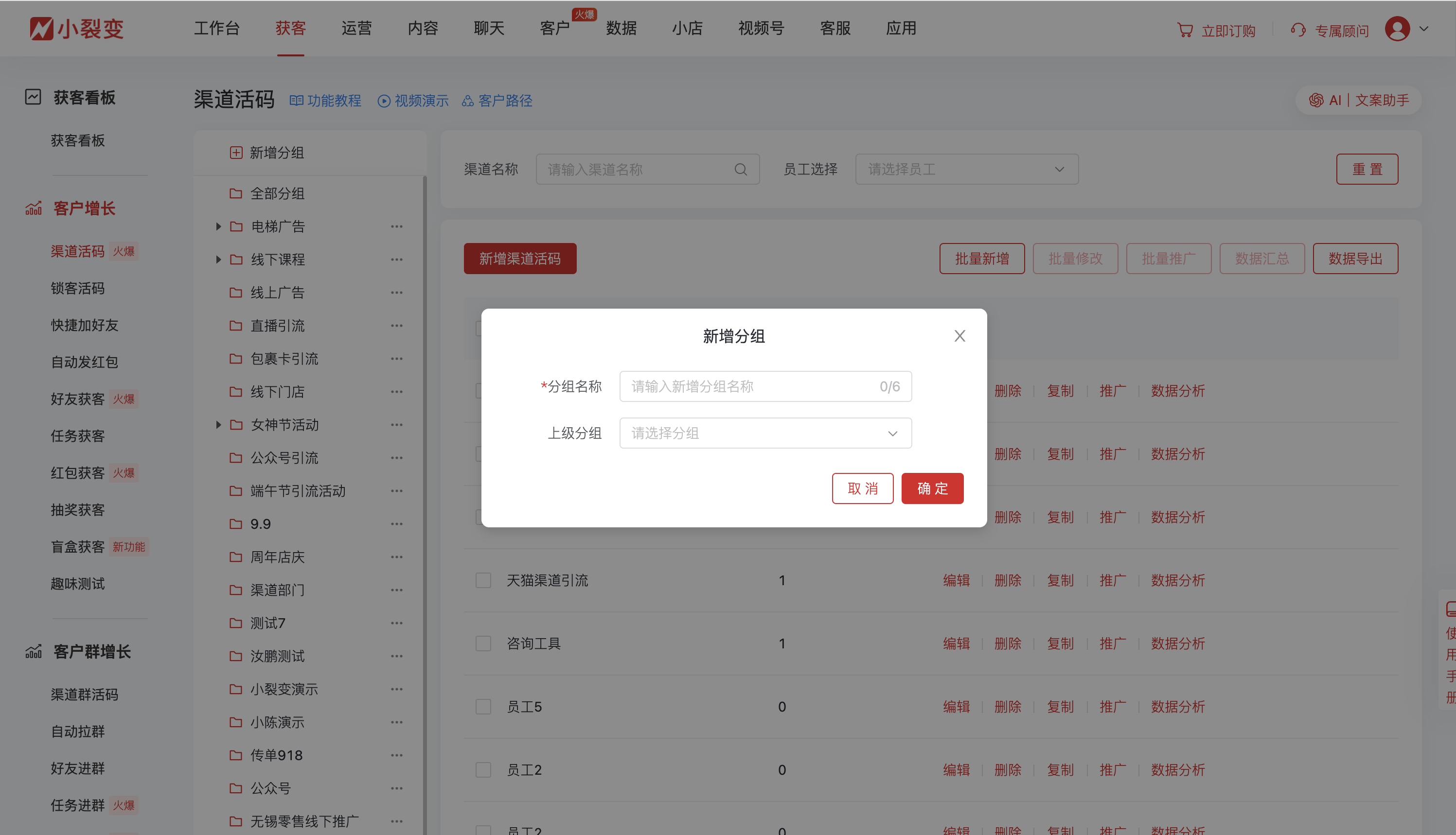Open the three-dot menu for 电梯广告
Viewport: 1456px width, 835px height.
[396, 226]
